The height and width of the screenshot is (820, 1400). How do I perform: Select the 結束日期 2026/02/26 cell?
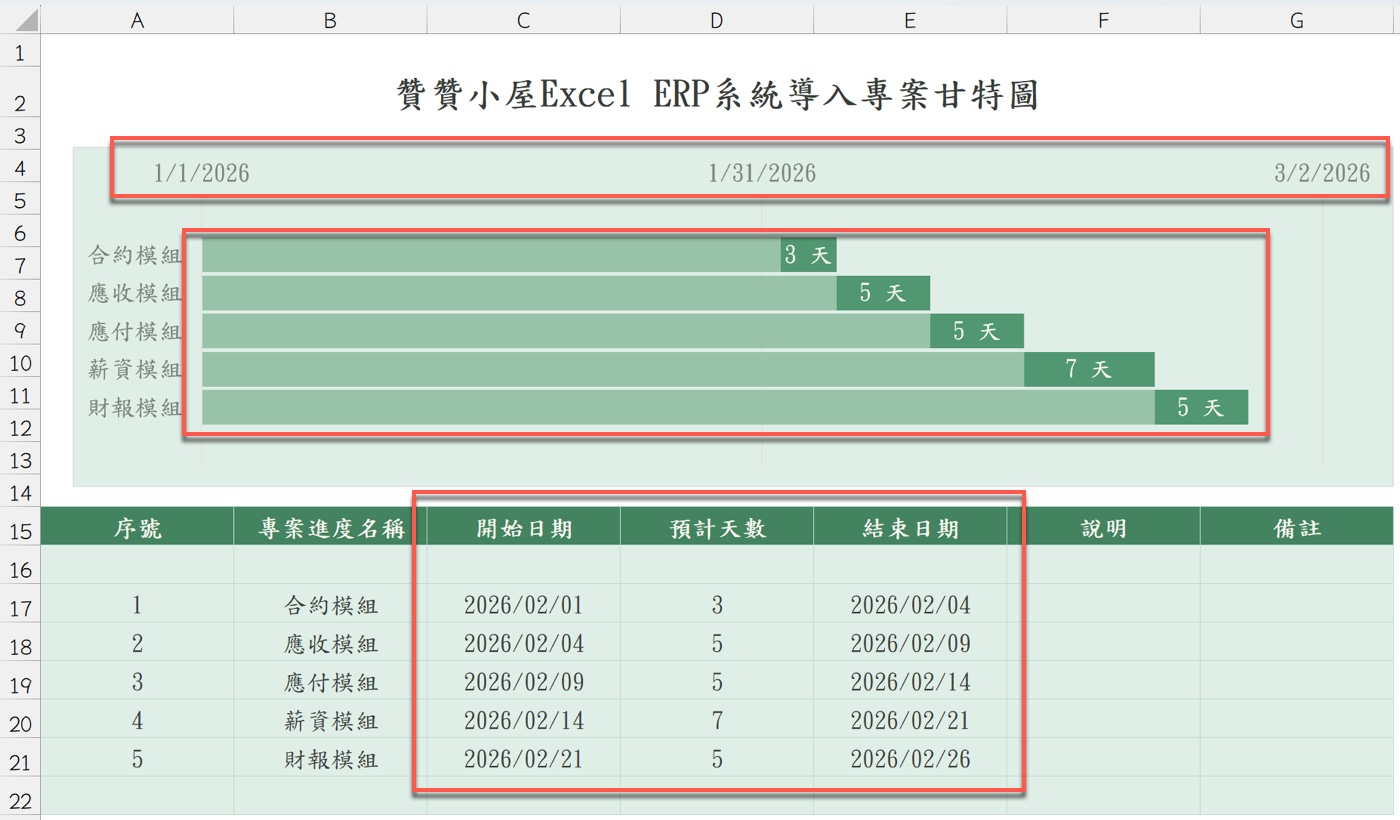909,759
